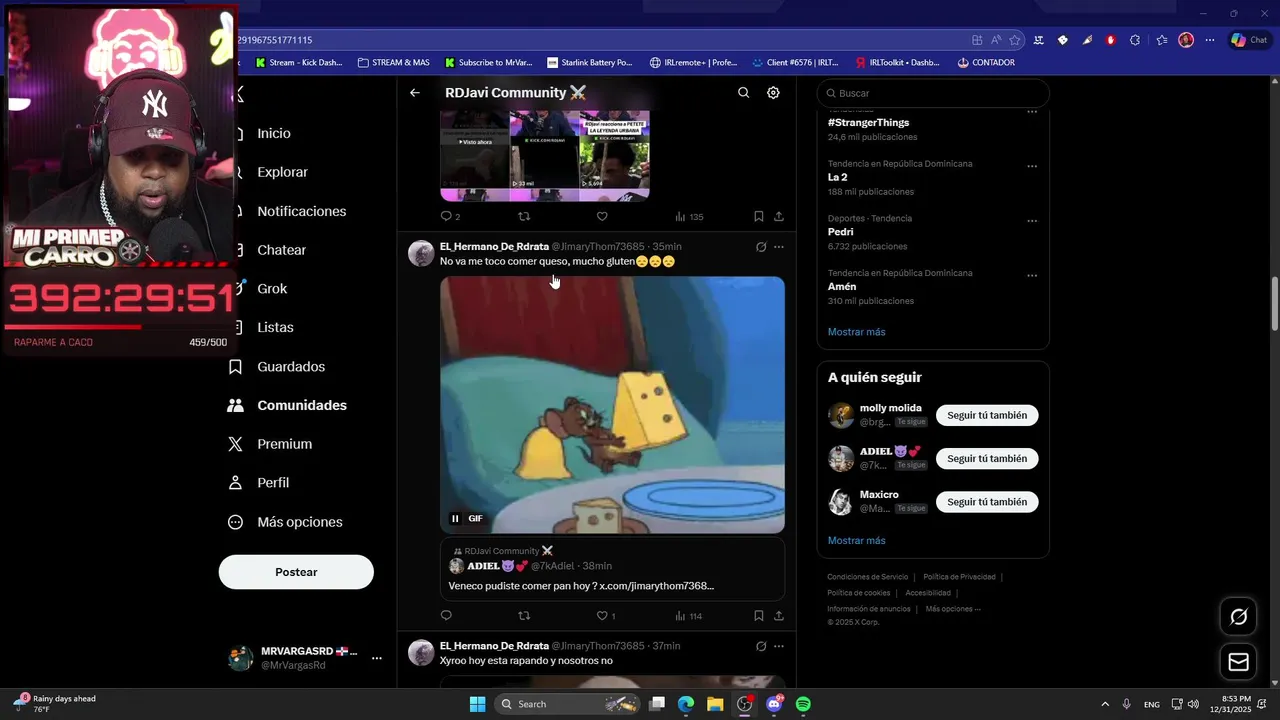
Task: Open the floating messages envelope button
Action: click(1238, 662)
